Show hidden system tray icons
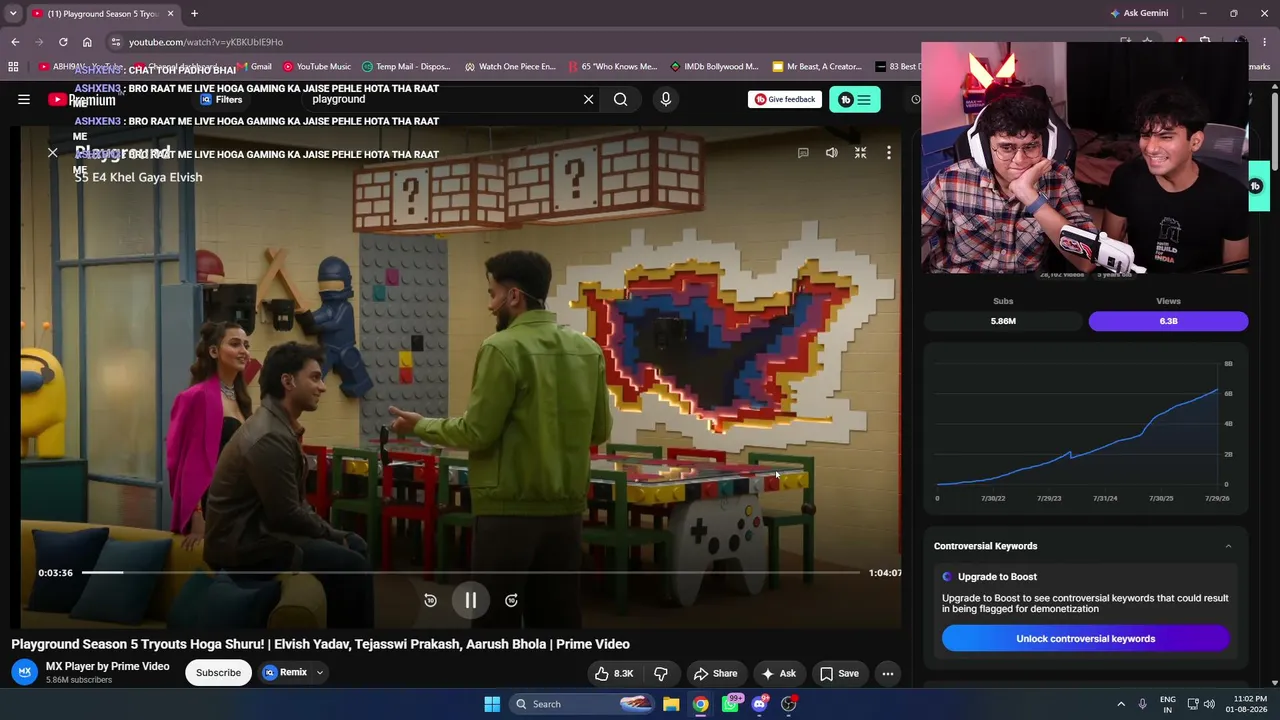Image resolution: width=1280 pixels, height=720 pixels. (x=1121, y=704)
